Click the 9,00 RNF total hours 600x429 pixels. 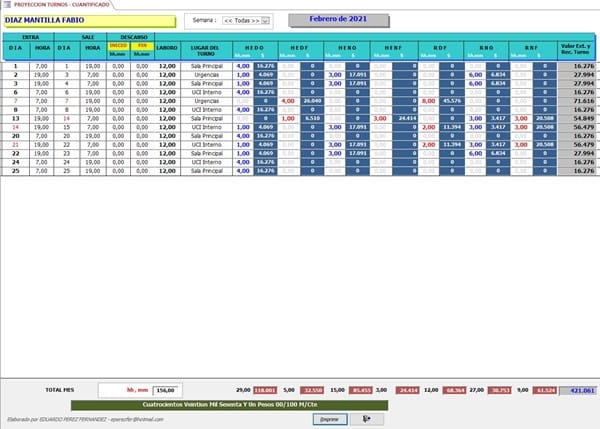(x=523, y=390)
